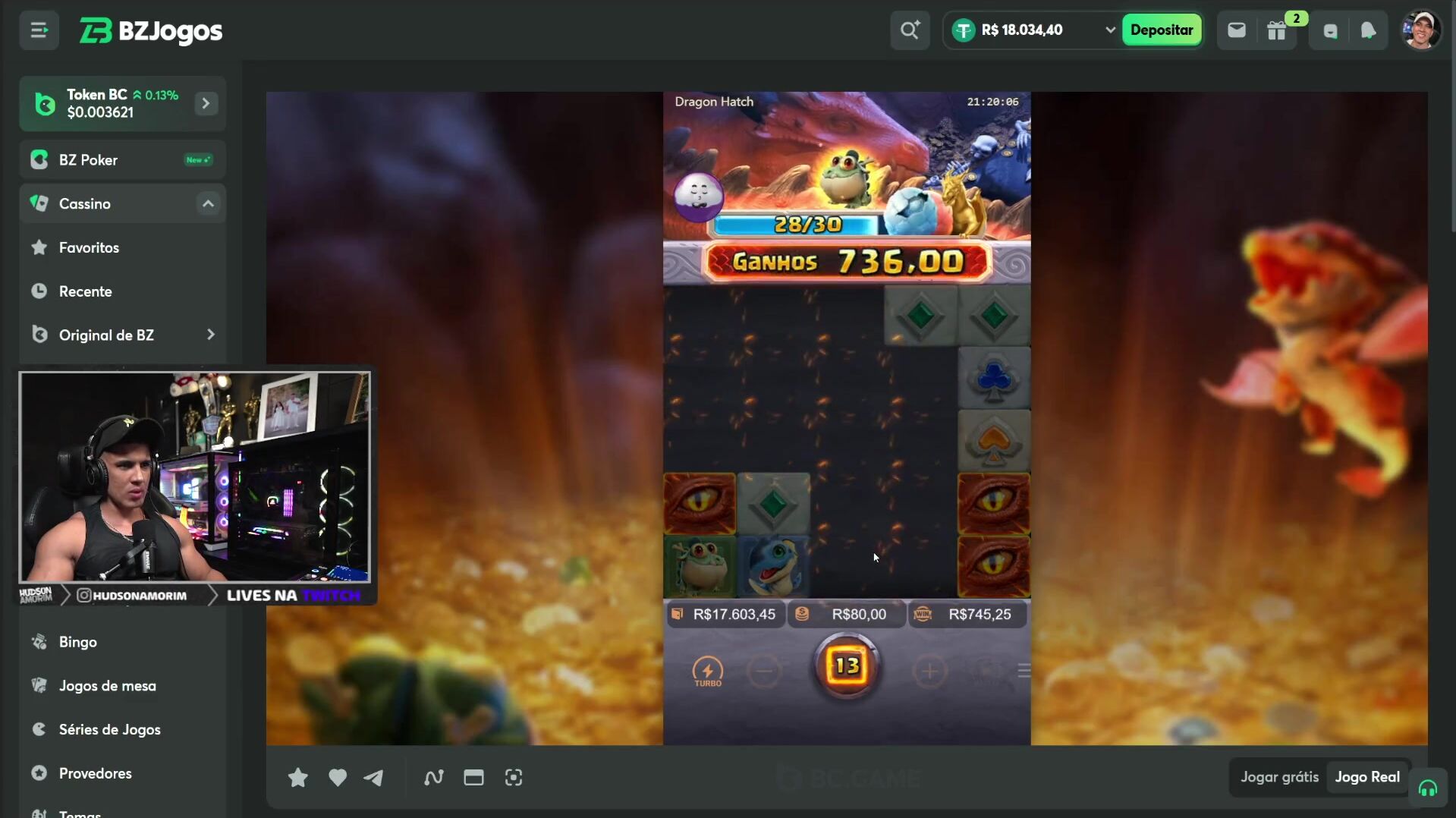Click the share paper-plane icon

click(x=373, y=778)
